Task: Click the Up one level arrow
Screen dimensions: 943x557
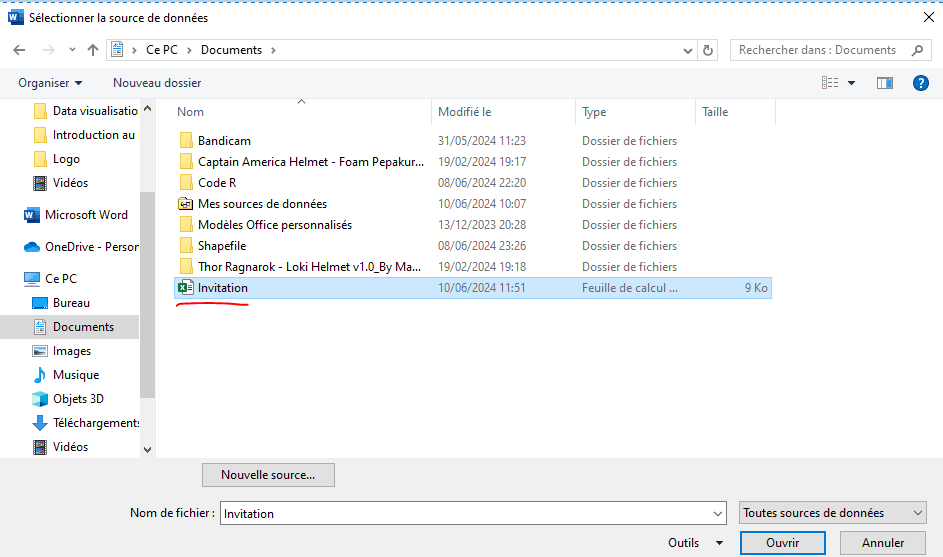Action: pos(93,50)
